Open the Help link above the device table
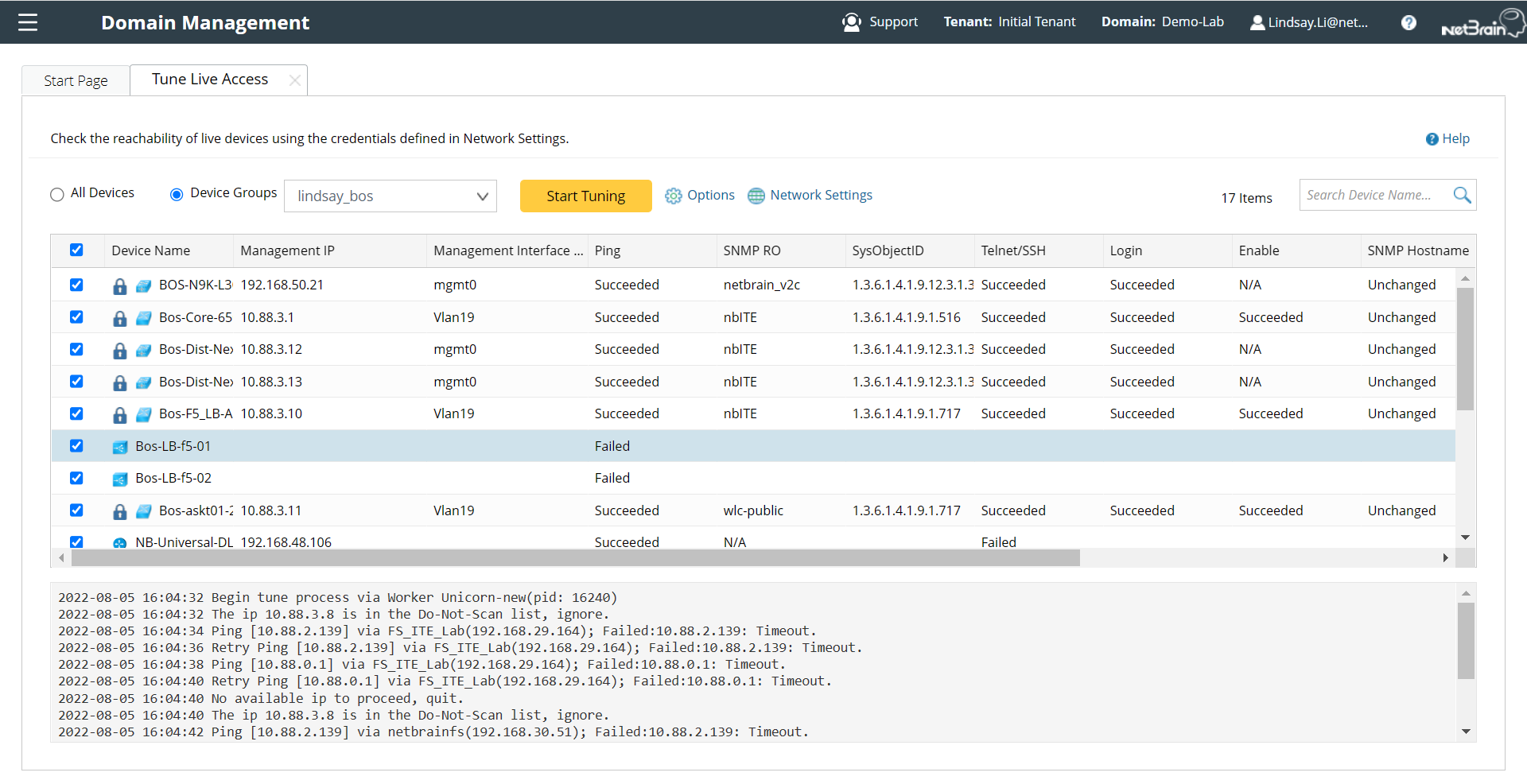Image resolution: width=1527 pixels, height=784 pixels. pyautogui.click(x=1447, y=138)
